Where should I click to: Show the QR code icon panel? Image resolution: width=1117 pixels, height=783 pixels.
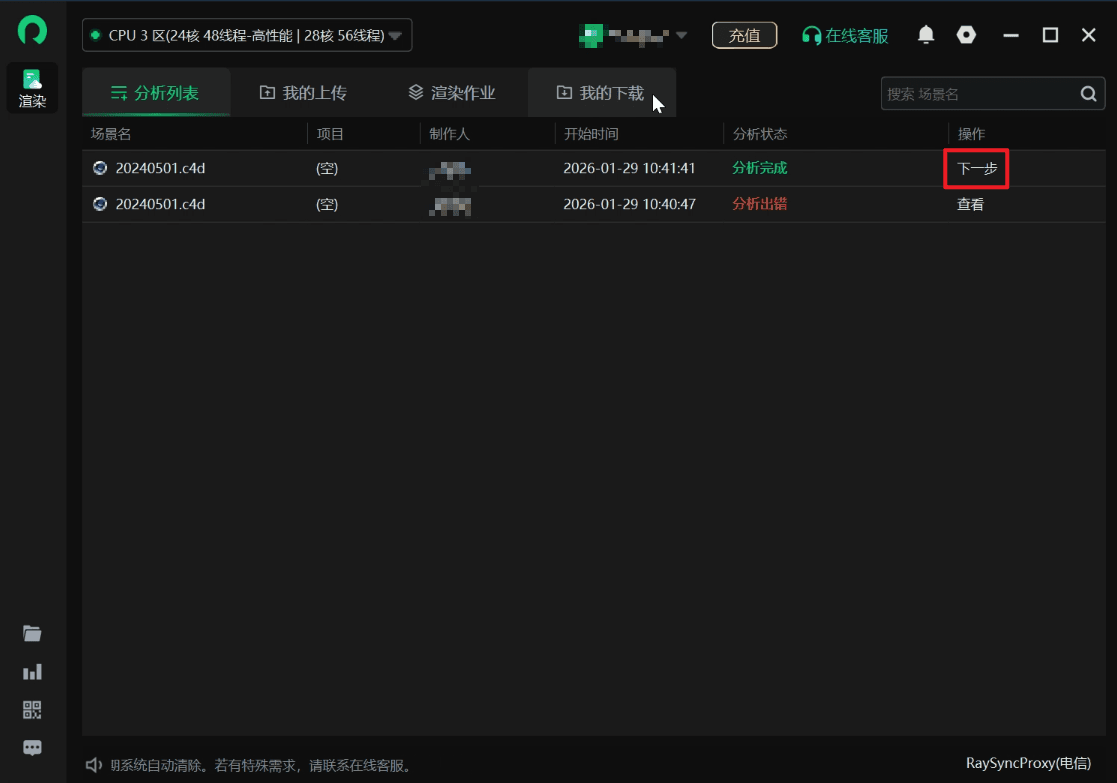tap(32, 710)
